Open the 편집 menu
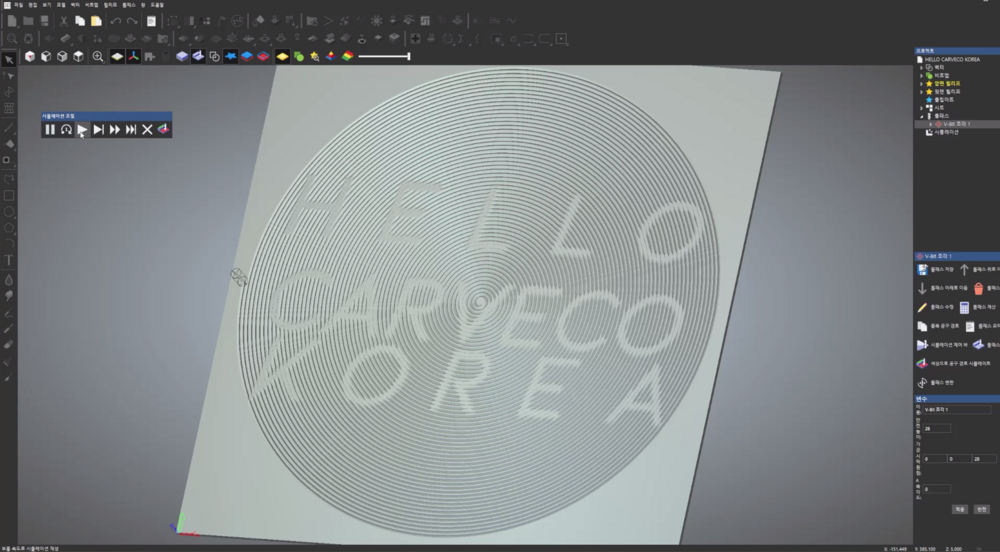Screen dimensions: 1000x552 coord(33,4)
